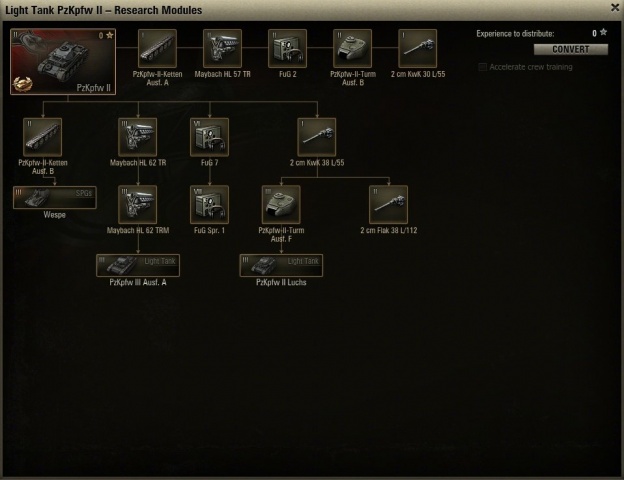Viewport: 624px width, 480px height.
Task: Click the 2 cm KwK 30 L/55 gun icon
Action: click(x=417, y=48)
